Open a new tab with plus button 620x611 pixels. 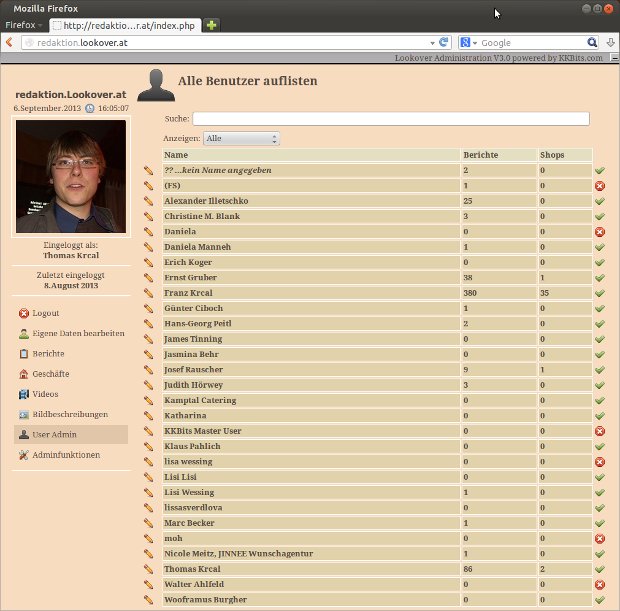pyautogui.click(x=212, y=25)
